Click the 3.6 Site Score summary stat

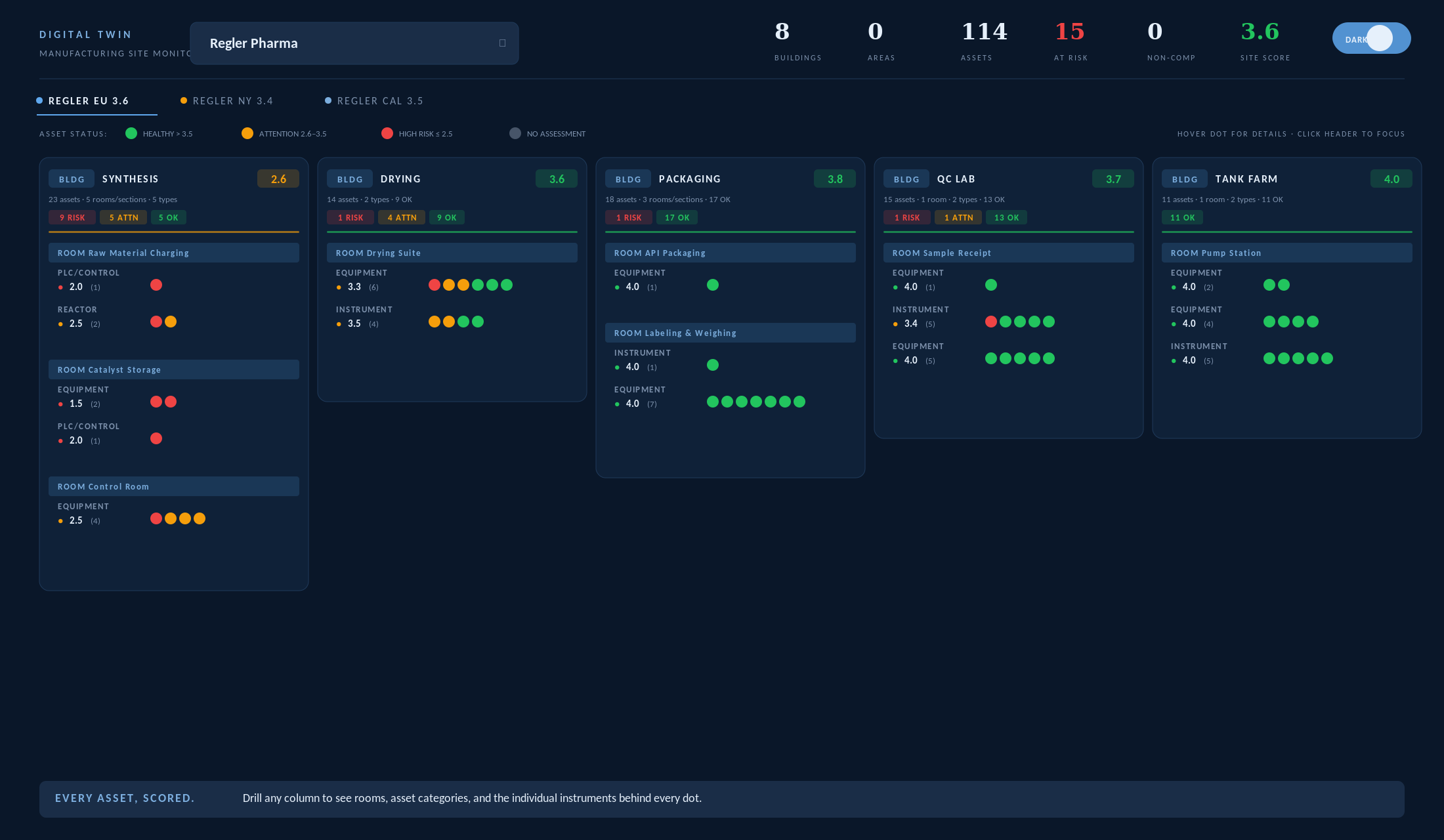coord(1265,41)
